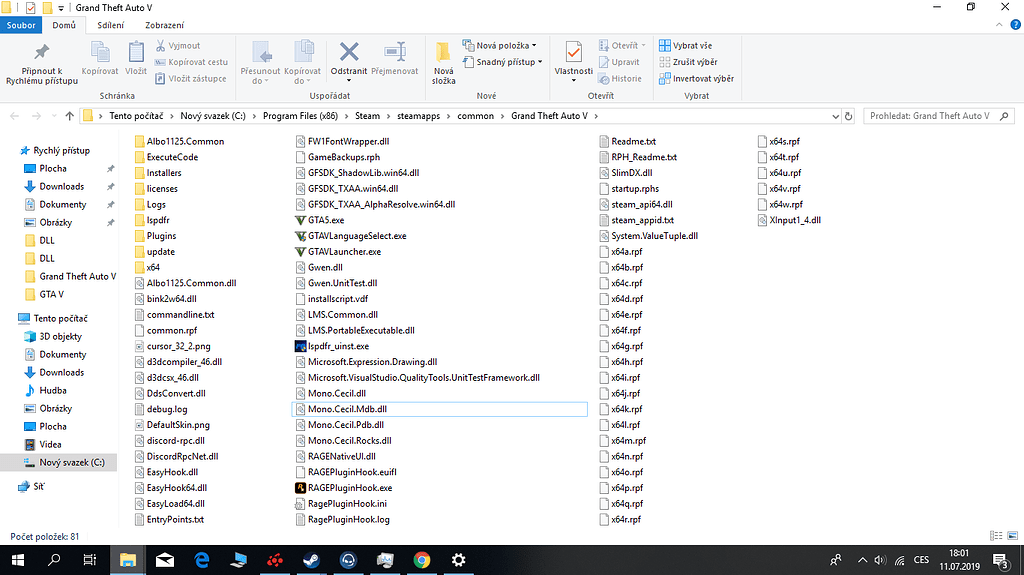The image size is (1024, 575).
Task: Open Microsoft Edge from the taskbar
Action: [202, 560]
